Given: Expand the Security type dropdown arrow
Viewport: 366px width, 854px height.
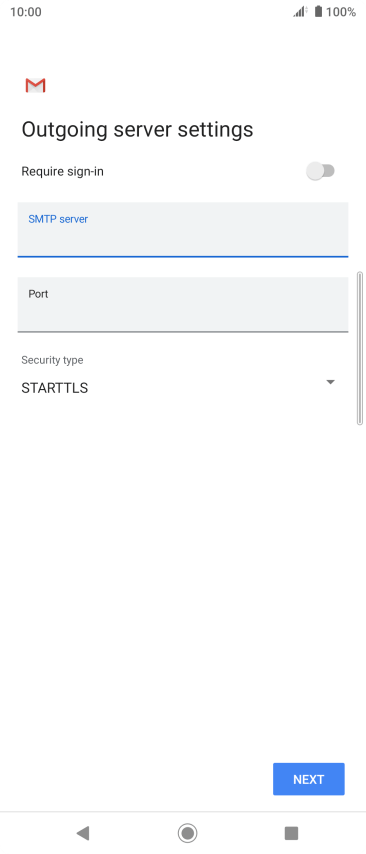Looking at the screenshot, I should pos(330,382).
